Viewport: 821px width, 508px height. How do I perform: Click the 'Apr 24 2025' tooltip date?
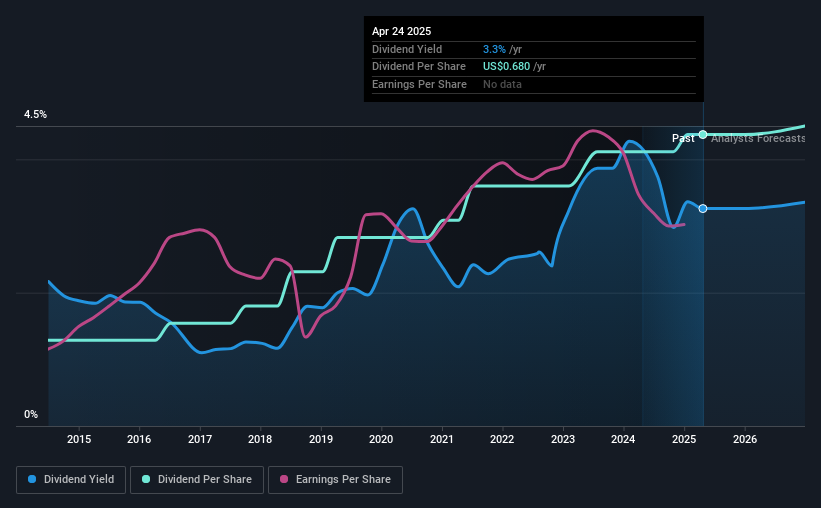coord(402,31)
